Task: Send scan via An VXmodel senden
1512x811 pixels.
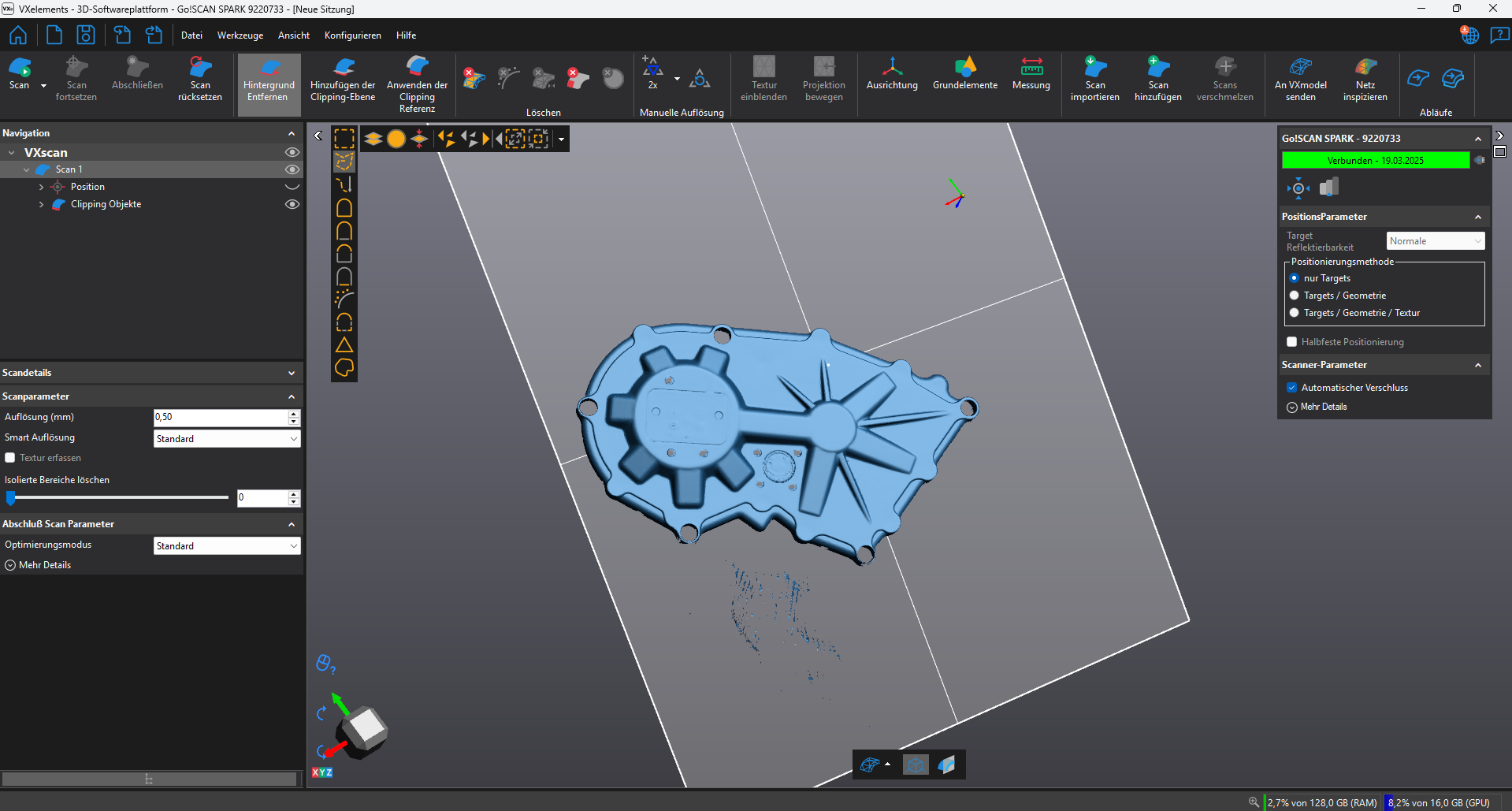Action: [1300, 69]
